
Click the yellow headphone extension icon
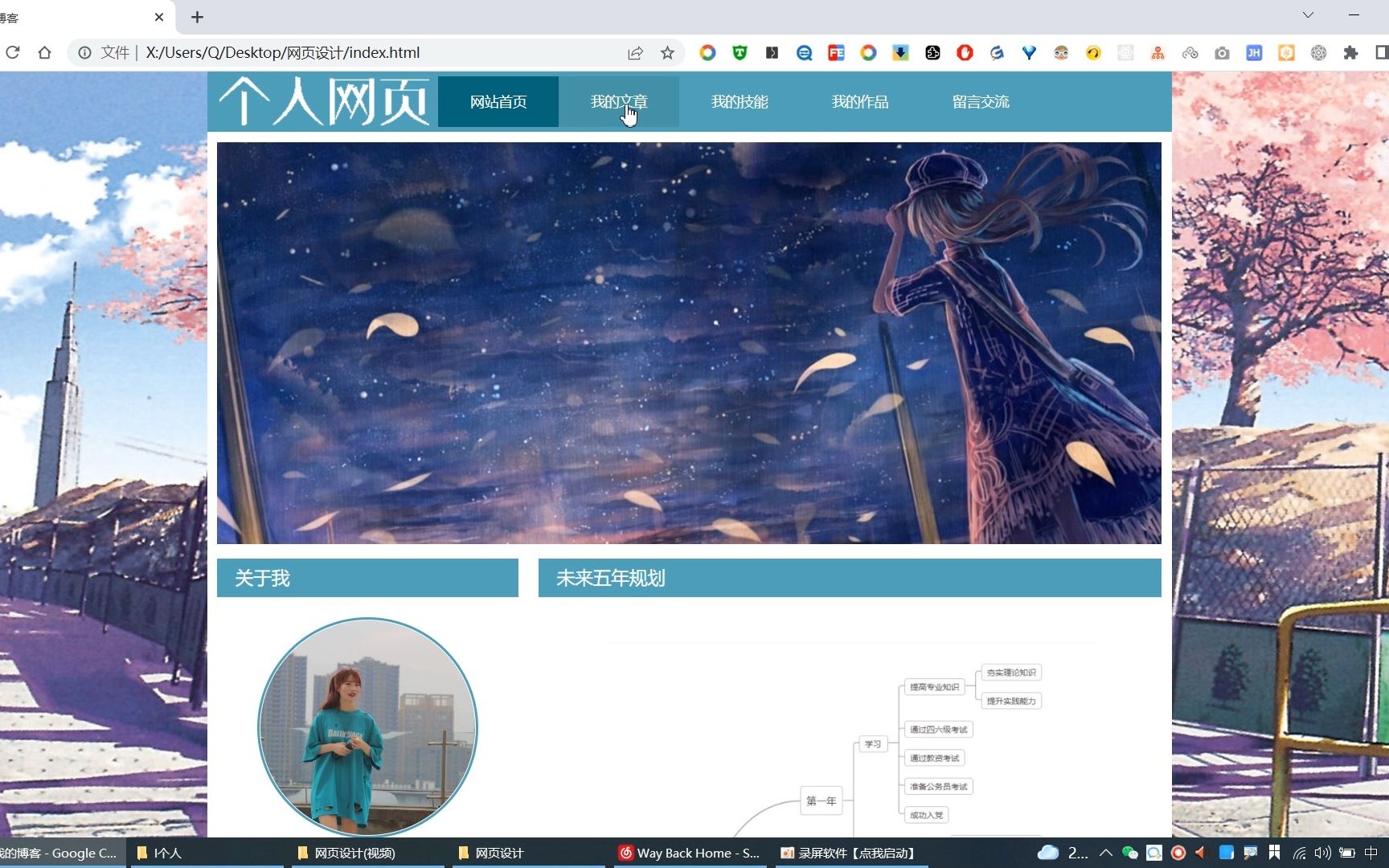point(1093,53)
